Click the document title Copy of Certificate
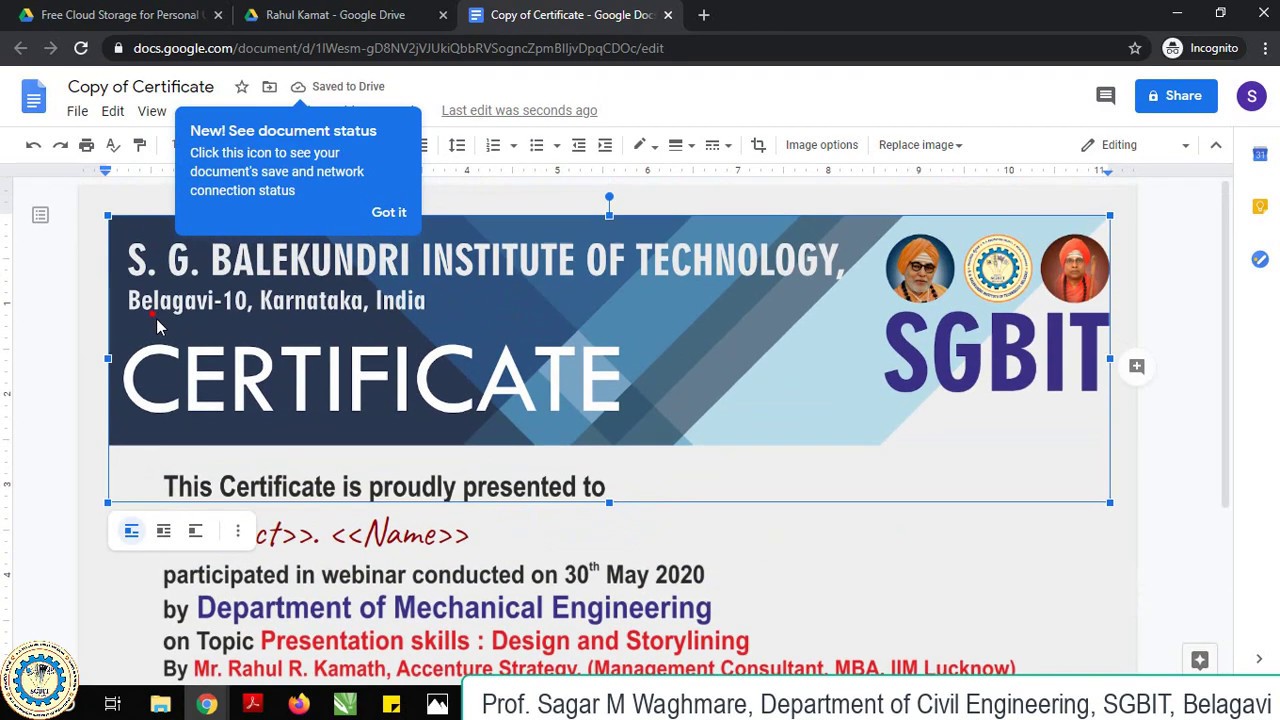Screen dimensions: 1280x720 click(141, 87)
